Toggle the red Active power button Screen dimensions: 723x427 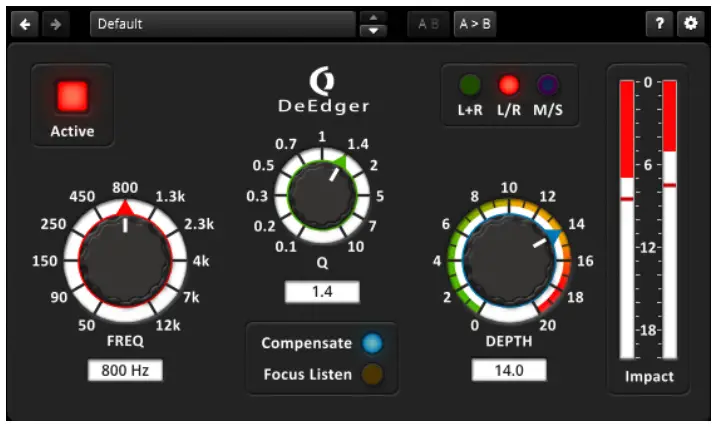pos(72,96)
